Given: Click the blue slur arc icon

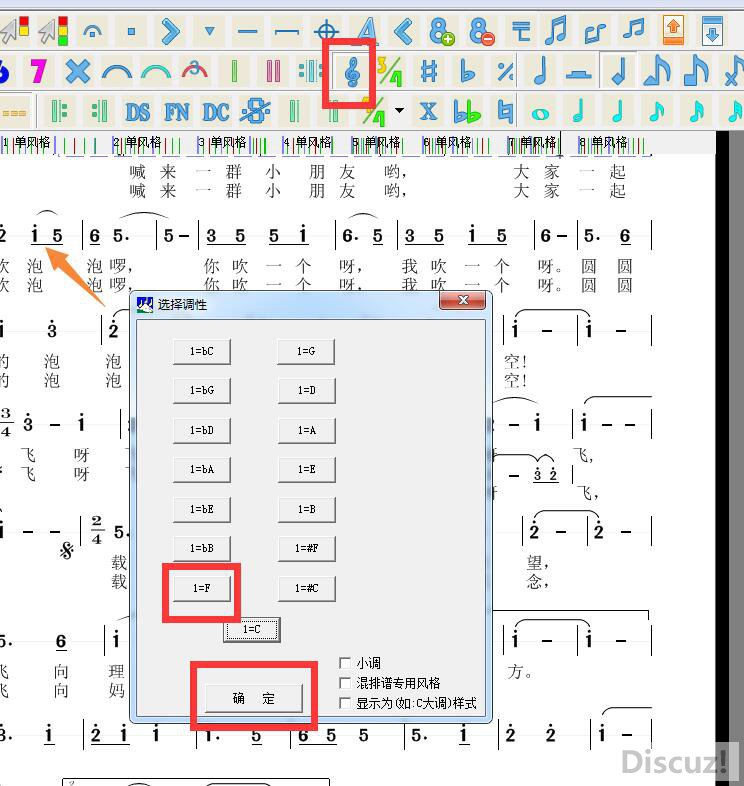Looking at the screenshot, I should (x=117, y=71).
